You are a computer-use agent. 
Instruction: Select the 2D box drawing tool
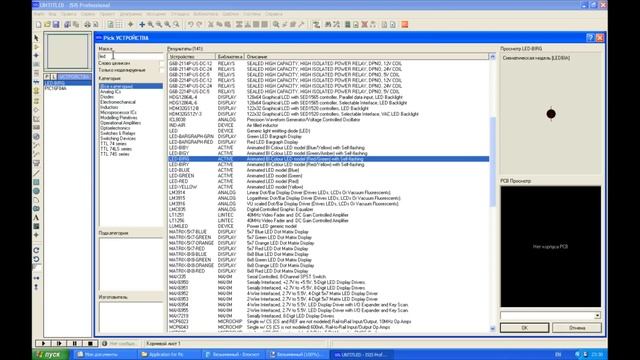[x=36, y=182]
